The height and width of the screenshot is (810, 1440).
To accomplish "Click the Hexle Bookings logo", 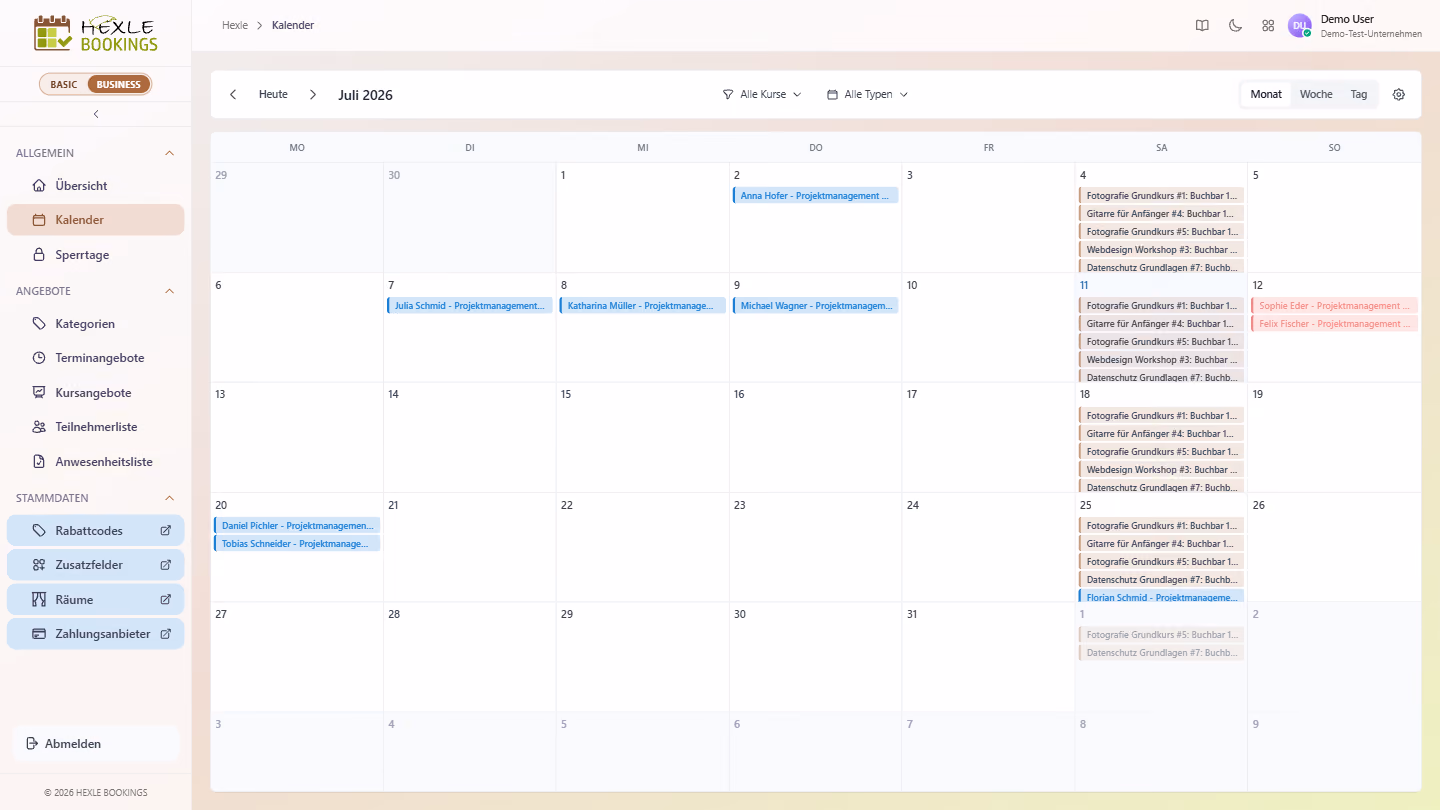I will point(96,33).
